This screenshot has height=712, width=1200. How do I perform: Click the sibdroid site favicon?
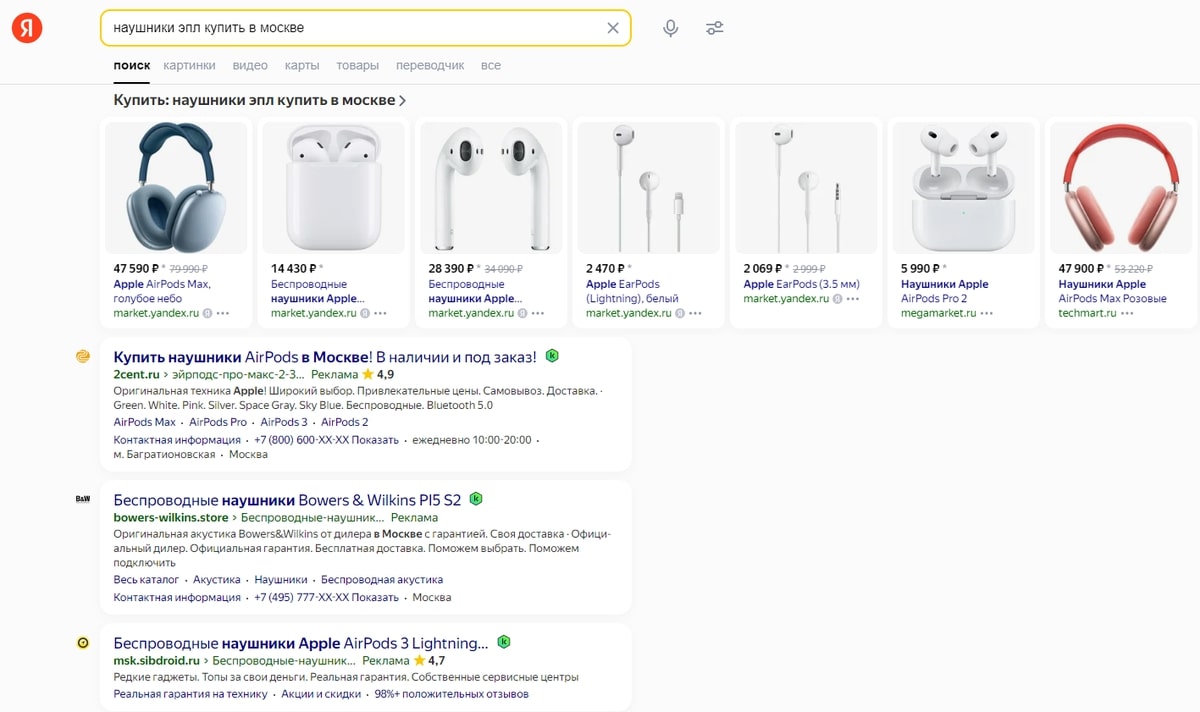[84, 642]
